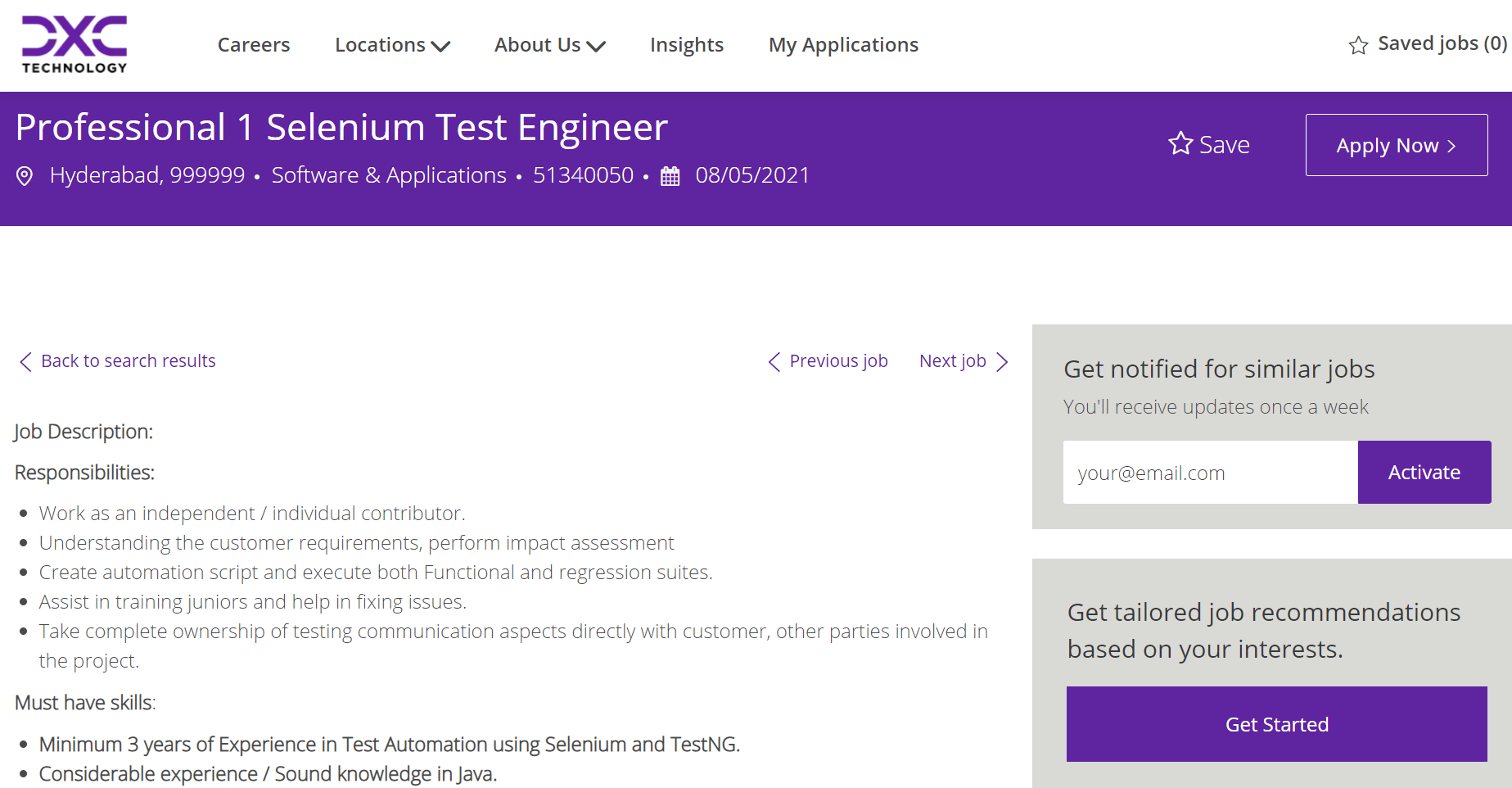The image size is (1512, 788).
Task: Open the Insights page
Action: pos(686,45)
